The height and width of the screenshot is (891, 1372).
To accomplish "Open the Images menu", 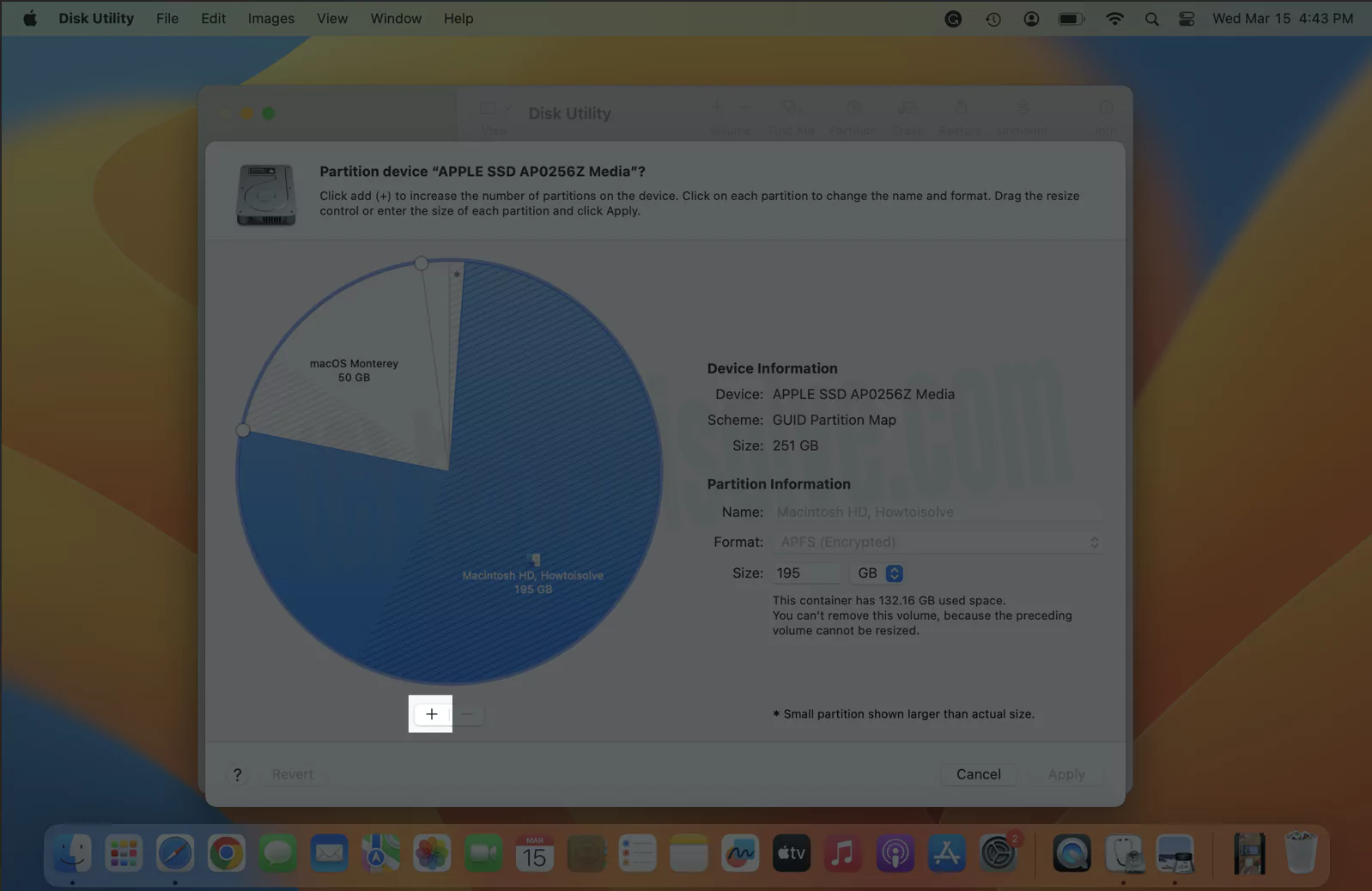I will click(x=271, y=18).
